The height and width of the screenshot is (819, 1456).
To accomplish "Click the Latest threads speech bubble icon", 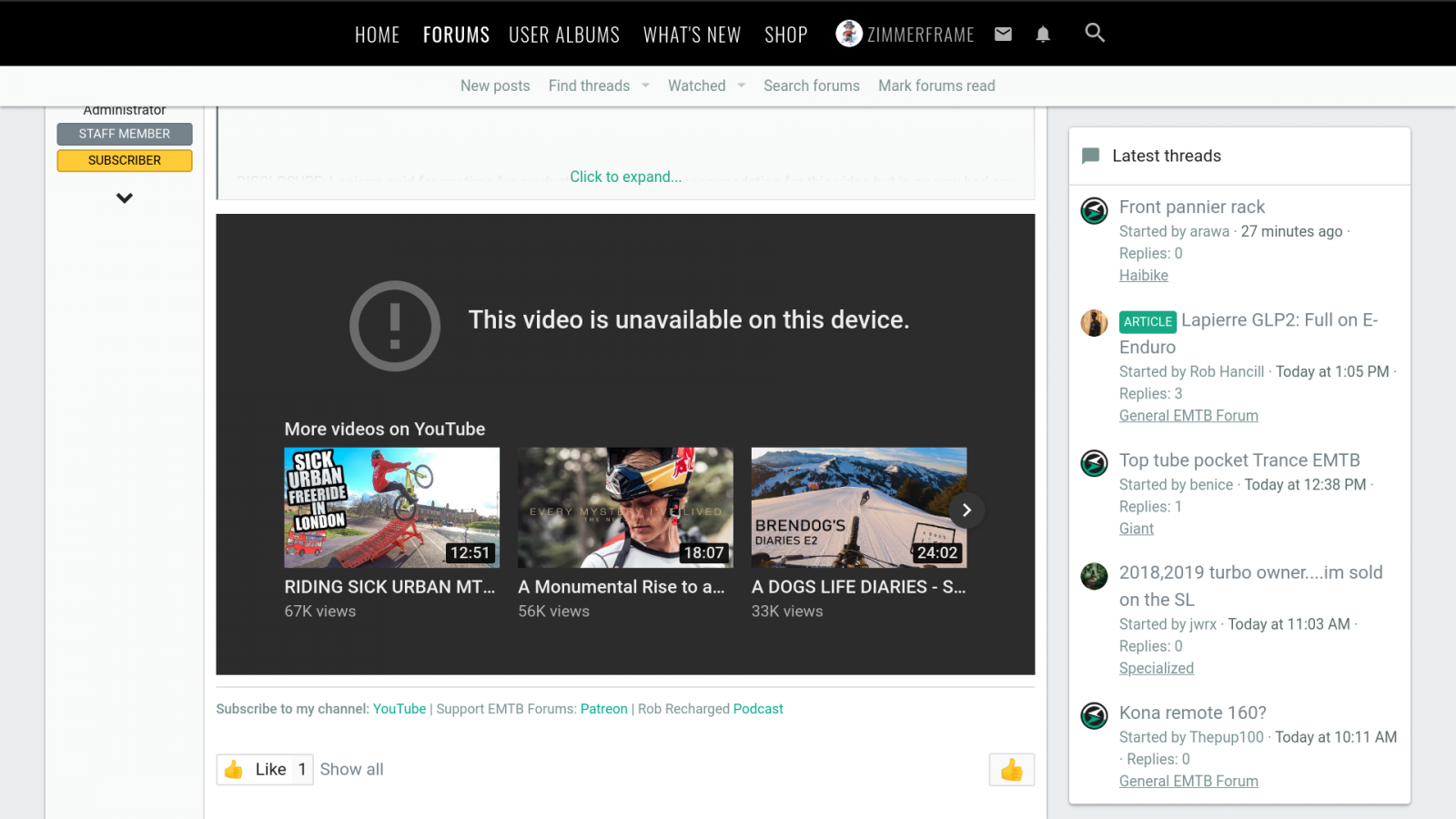I will tap(1090, 156).
